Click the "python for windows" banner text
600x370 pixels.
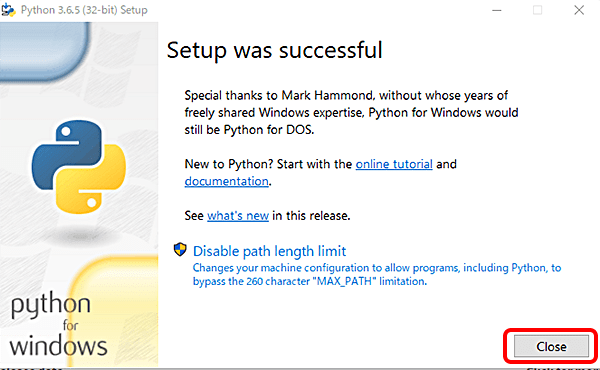(x=57, y=324)
